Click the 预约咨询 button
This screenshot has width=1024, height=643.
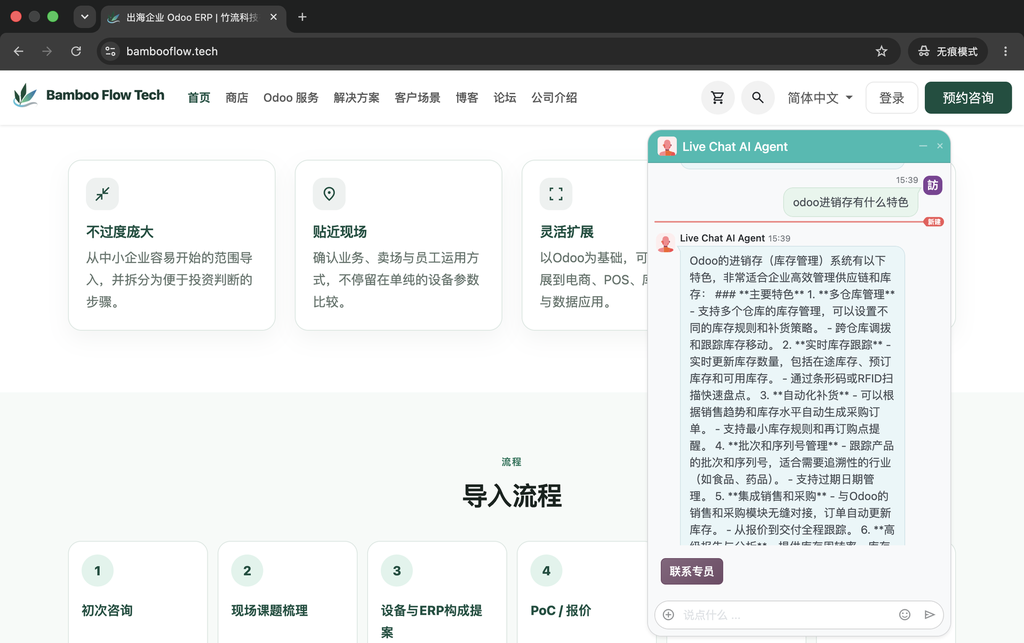[x=968, y=98]
